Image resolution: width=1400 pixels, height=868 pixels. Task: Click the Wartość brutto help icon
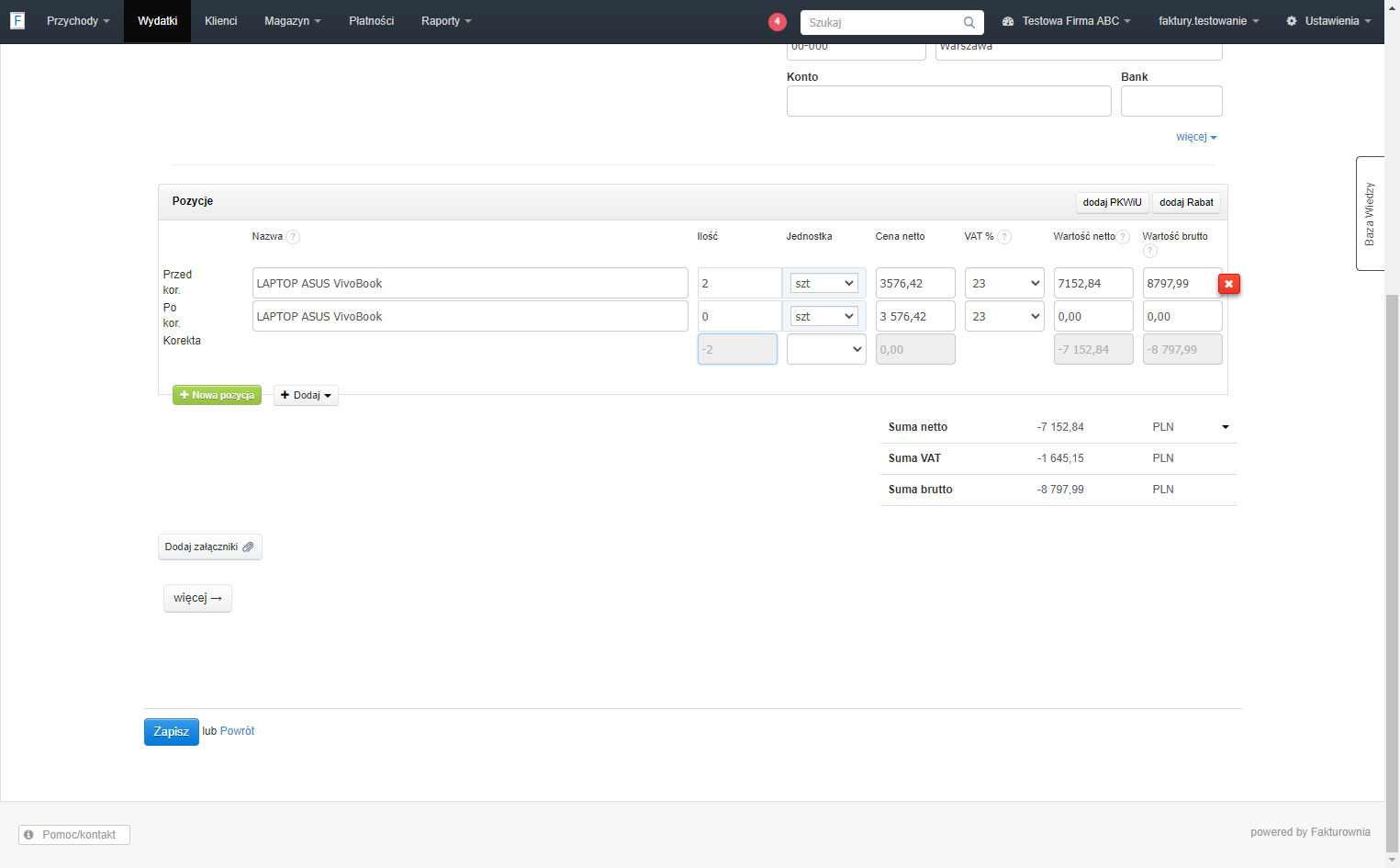1150,251
